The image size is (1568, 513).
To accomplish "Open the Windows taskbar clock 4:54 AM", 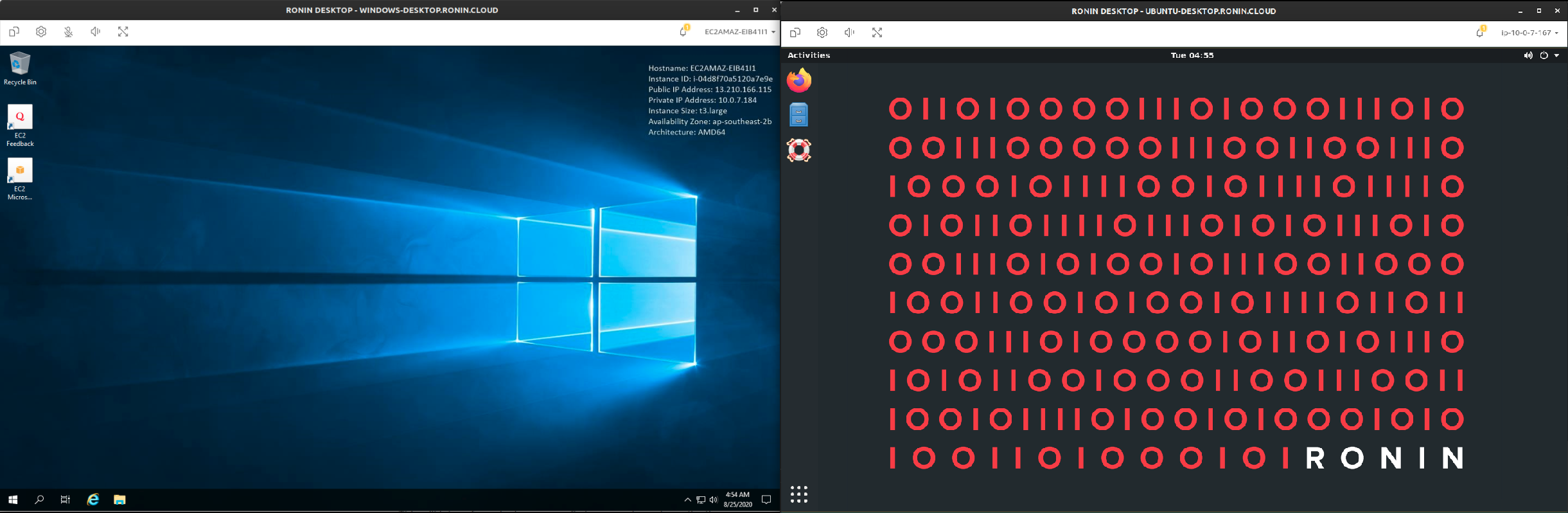I will [x=737, y=500].
